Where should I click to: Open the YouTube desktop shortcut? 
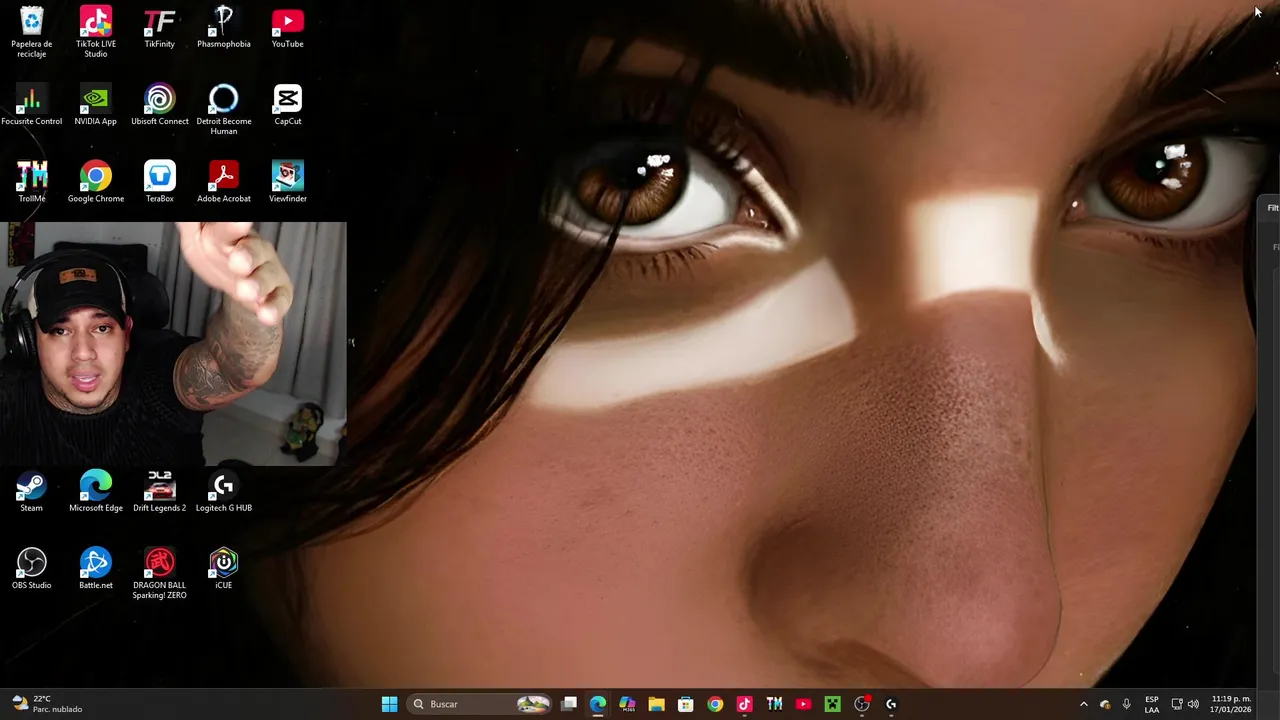click(288, 28)
